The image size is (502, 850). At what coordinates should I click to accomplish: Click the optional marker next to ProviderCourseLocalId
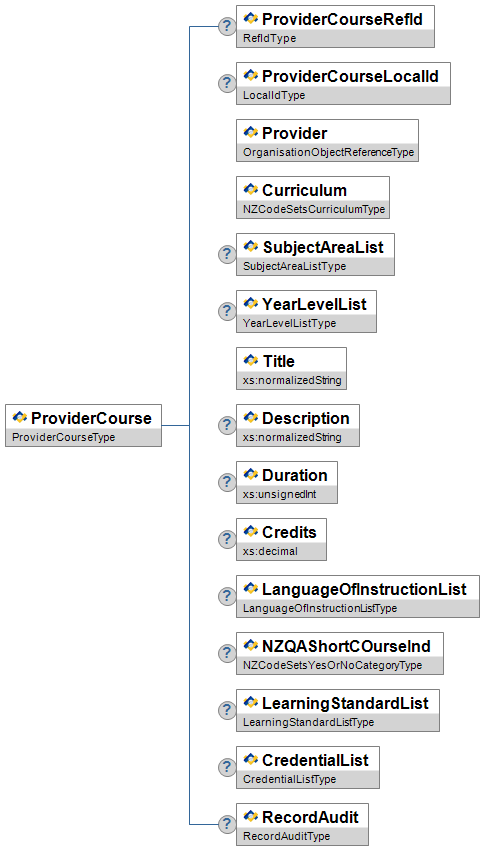227,83
